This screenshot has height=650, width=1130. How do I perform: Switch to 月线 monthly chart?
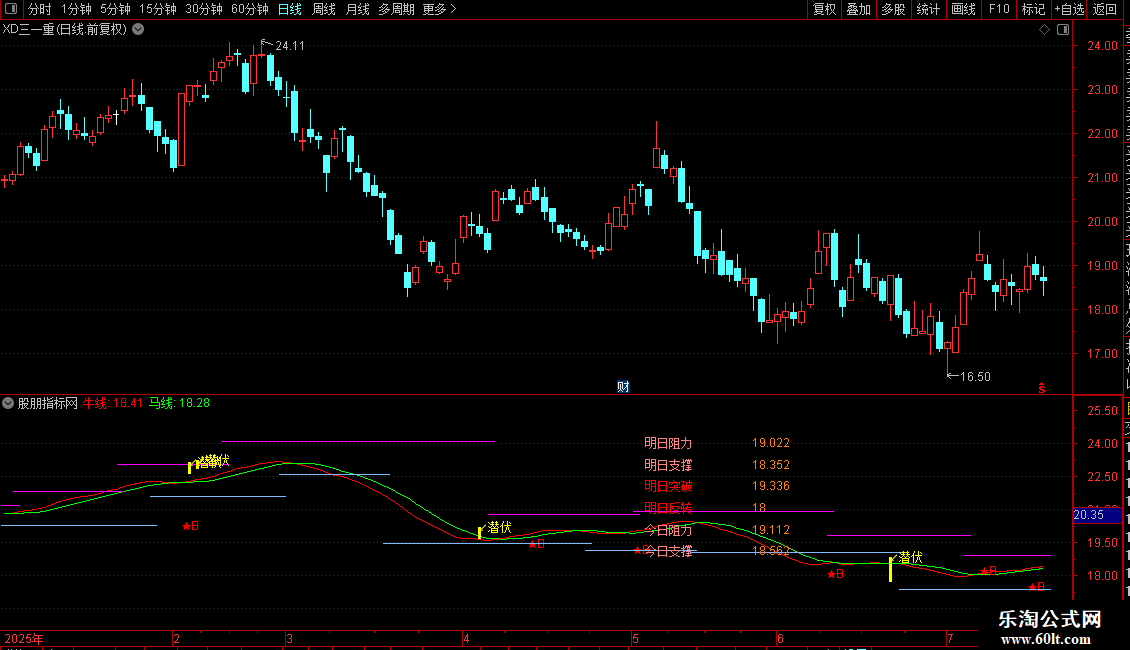(357, 9)
